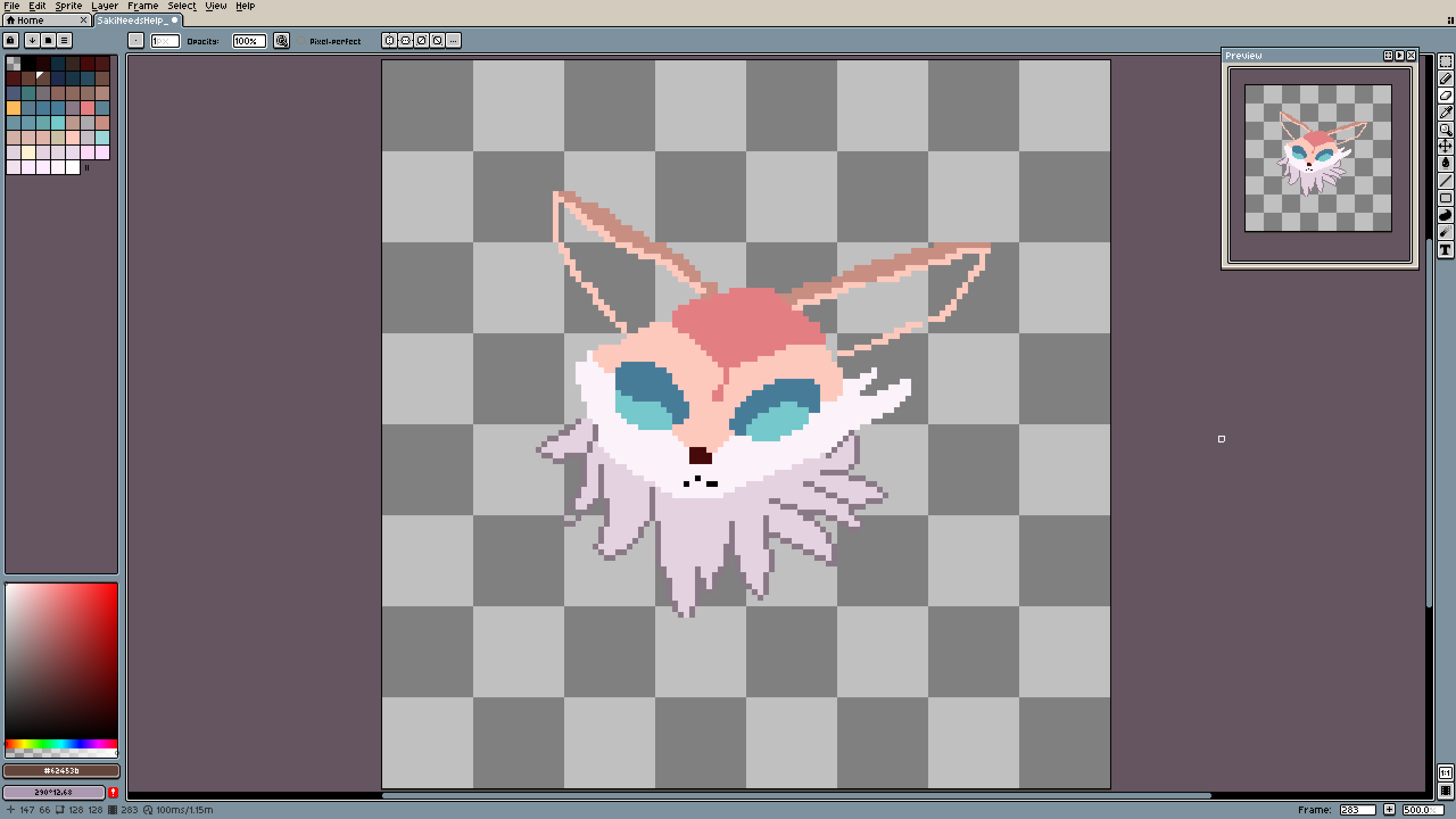Image resolution: width=1456 pixels, height=819 pixels.
Task: Select the Blur tool
Action: click(1445, 232)
